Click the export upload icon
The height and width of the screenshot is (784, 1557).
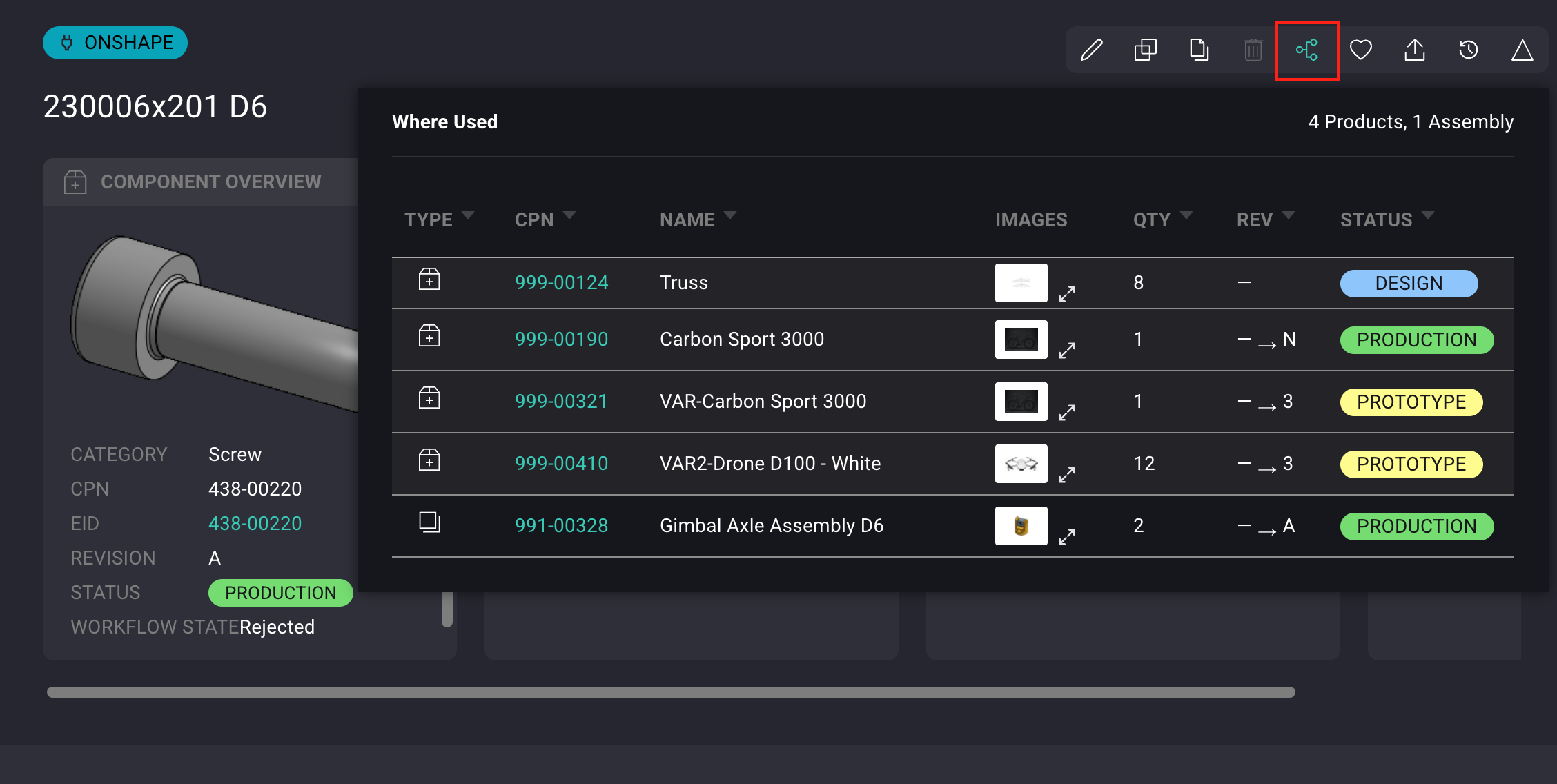tap(1415, 50)
